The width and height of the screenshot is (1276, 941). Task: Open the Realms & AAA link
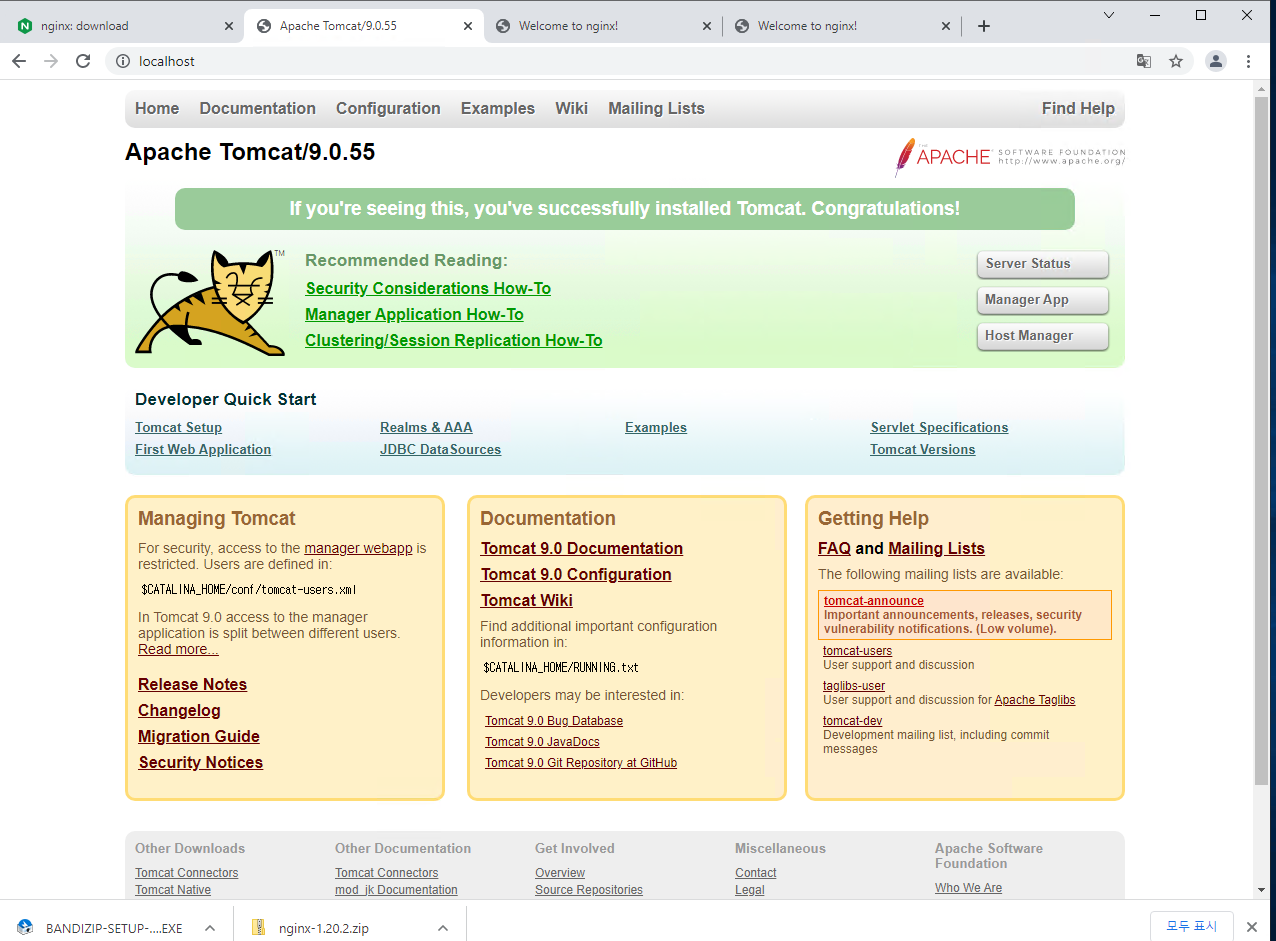coord(426,427)
